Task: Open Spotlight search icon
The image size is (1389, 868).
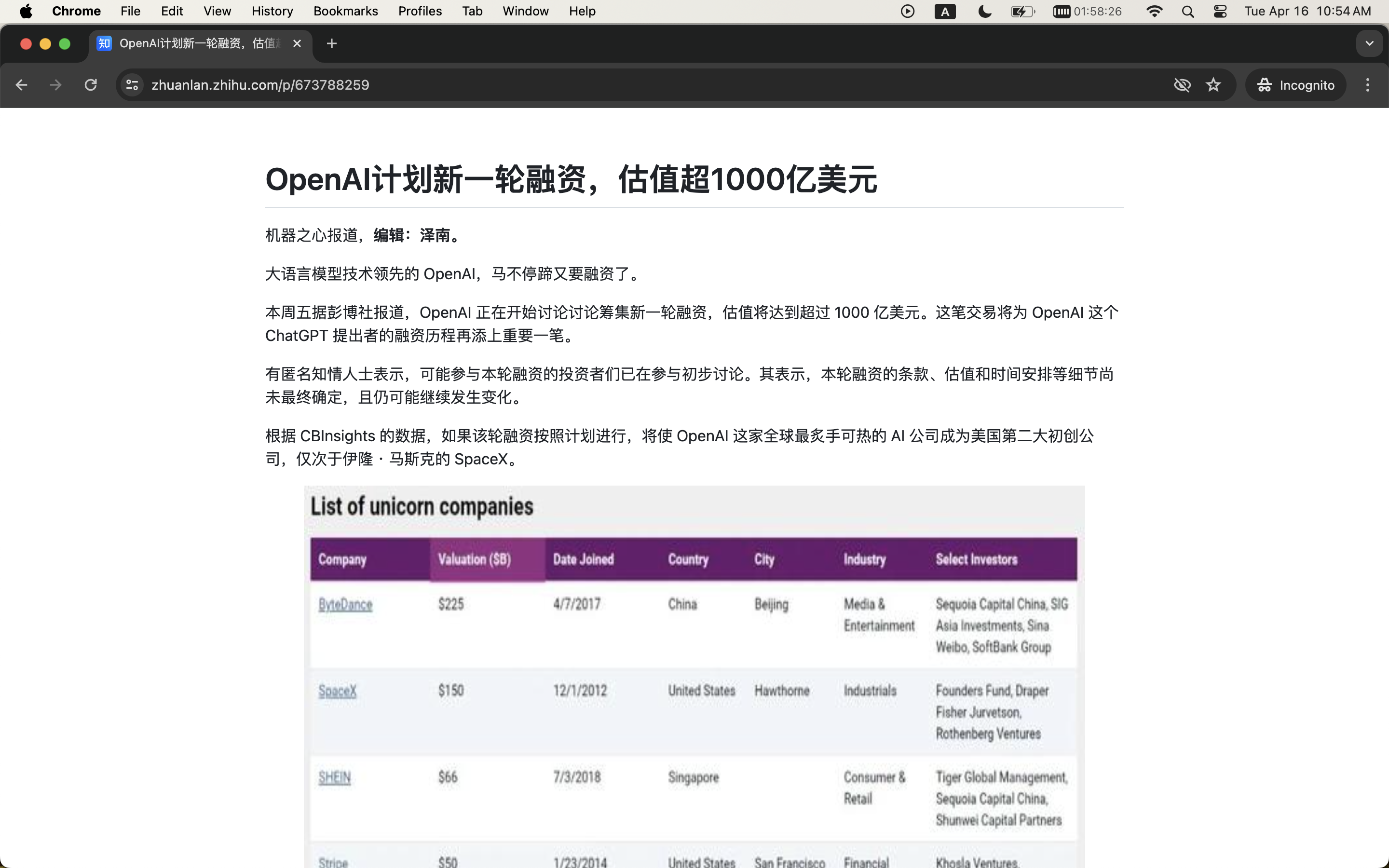Action: click(x=1188, y=12)
